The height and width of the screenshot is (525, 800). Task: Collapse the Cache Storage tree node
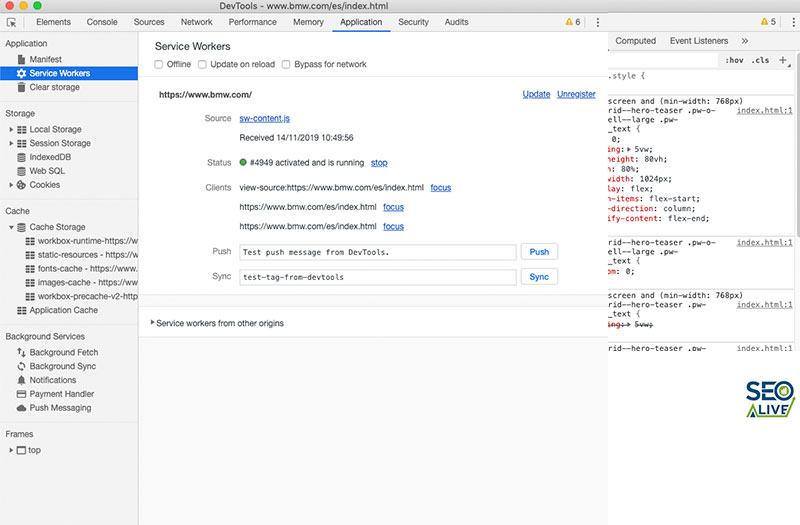[10, 227]
